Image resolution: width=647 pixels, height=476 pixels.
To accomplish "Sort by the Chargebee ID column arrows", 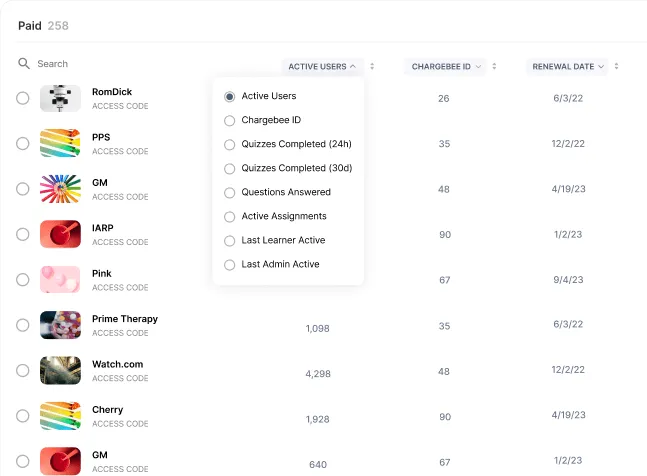I will (496, 67).
